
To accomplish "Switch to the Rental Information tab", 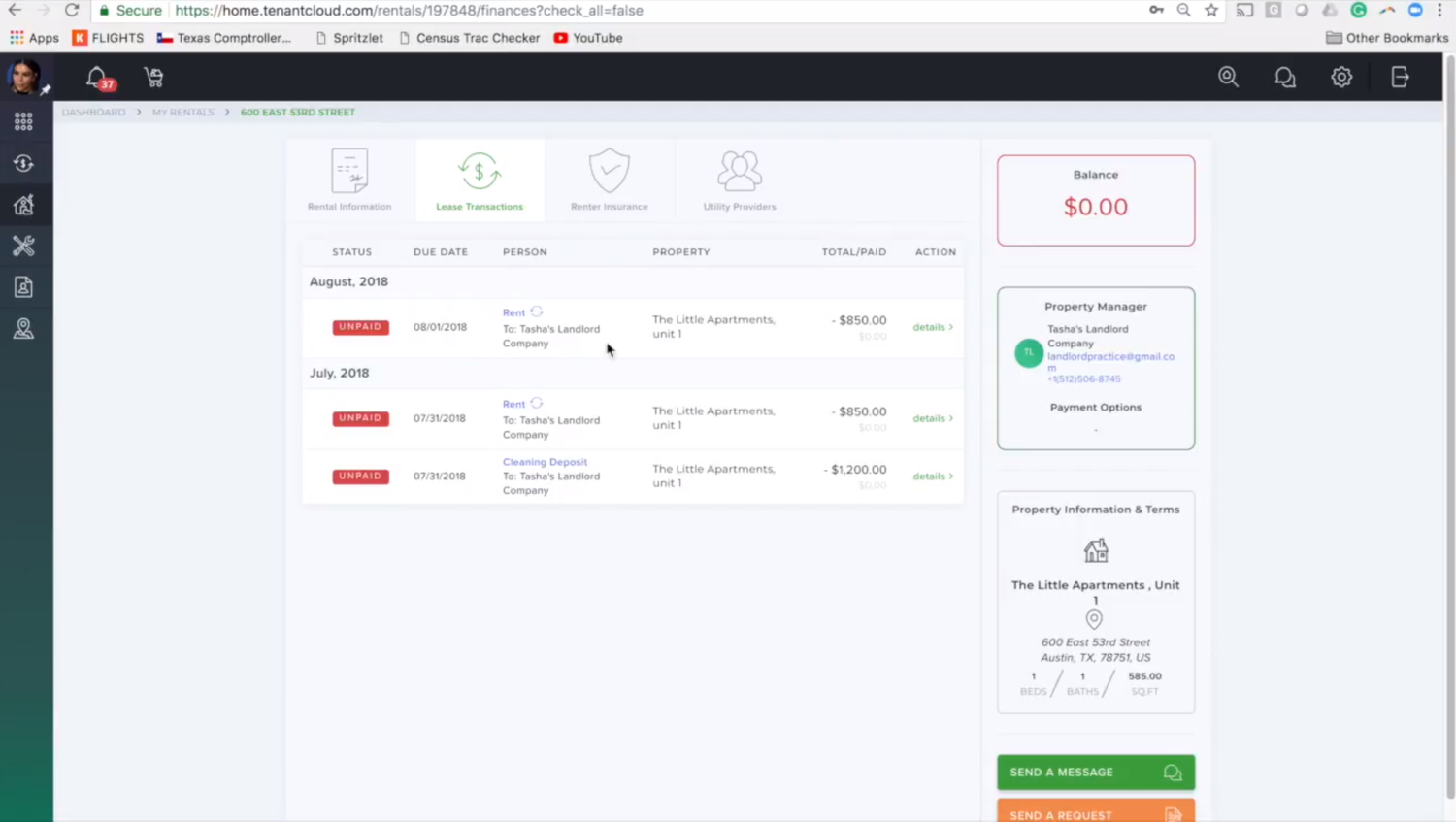I will pyautogui.click(x=349, y=181).
